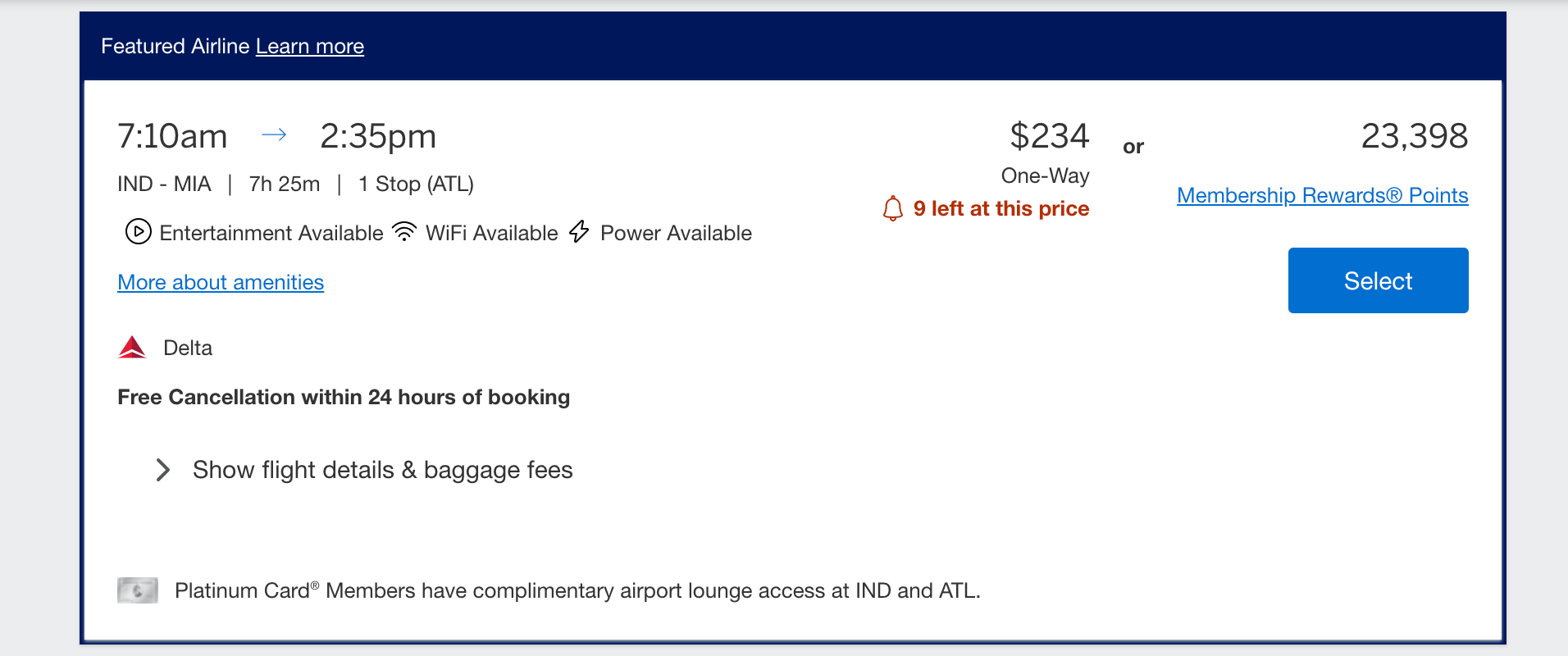Click the Power Available lightning icon
The image size is (1568, 656).
[x=578, y=232]
